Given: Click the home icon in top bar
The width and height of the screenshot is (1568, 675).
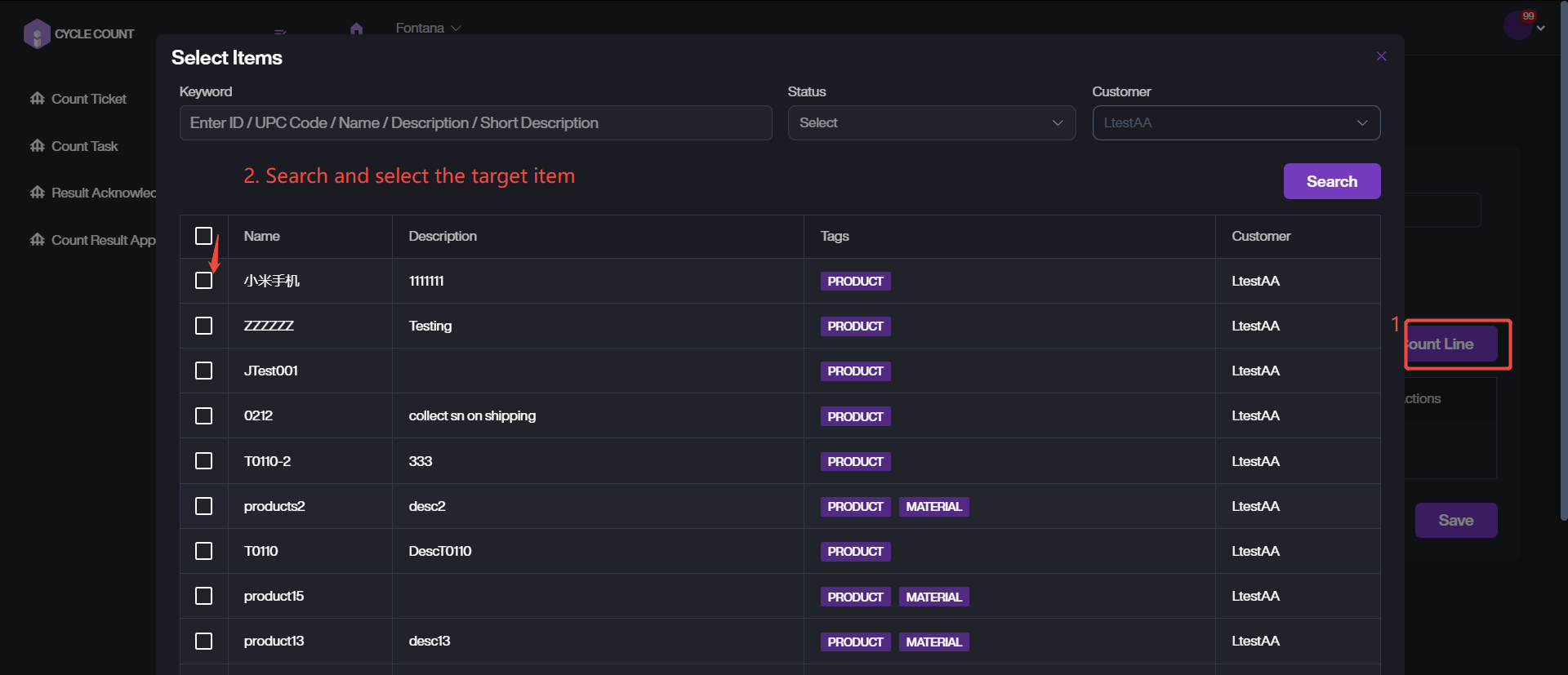Looking at the screenshot, I should pos(356,29).
